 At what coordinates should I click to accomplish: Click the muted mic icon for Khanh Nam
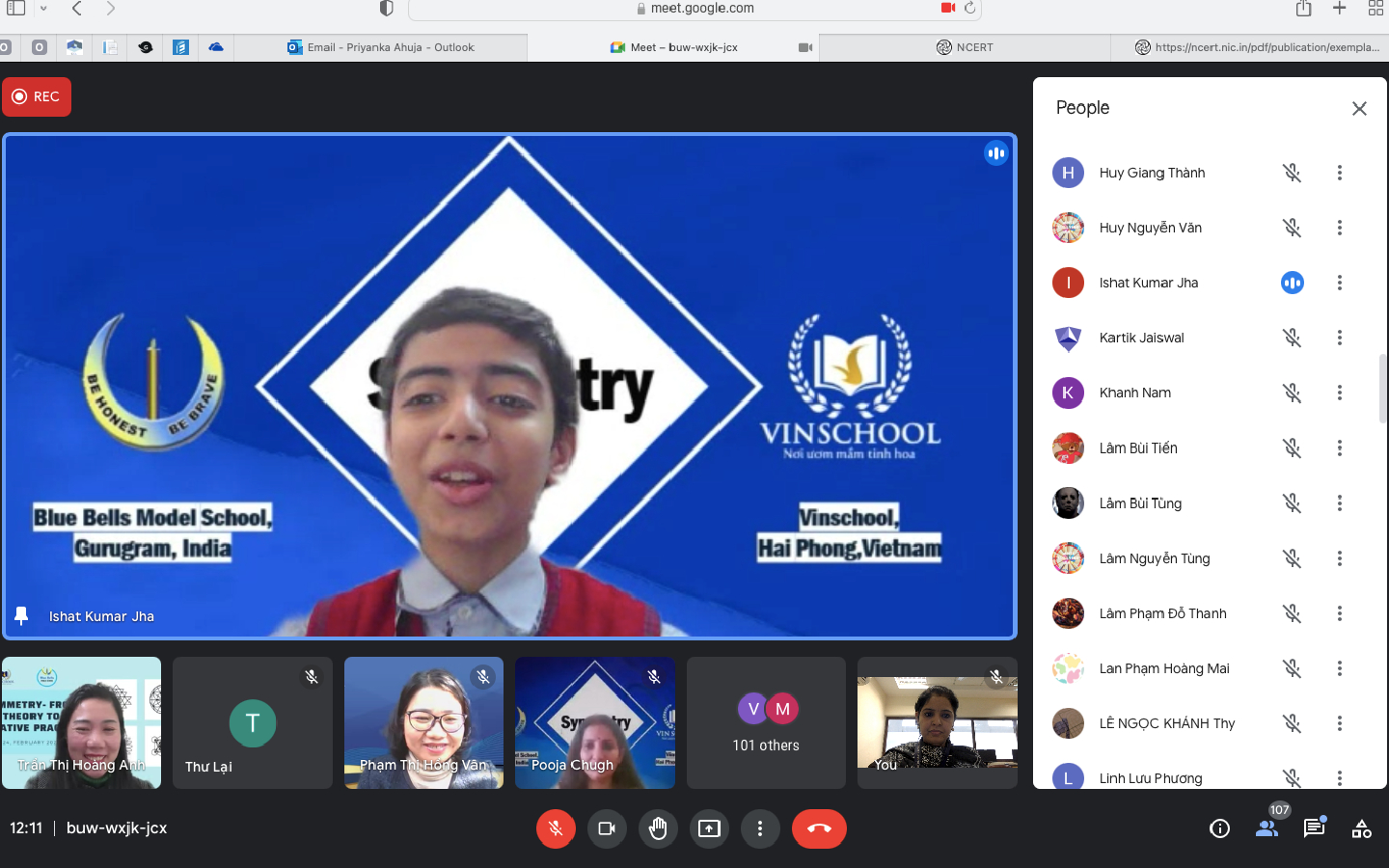pos(1292,393)
